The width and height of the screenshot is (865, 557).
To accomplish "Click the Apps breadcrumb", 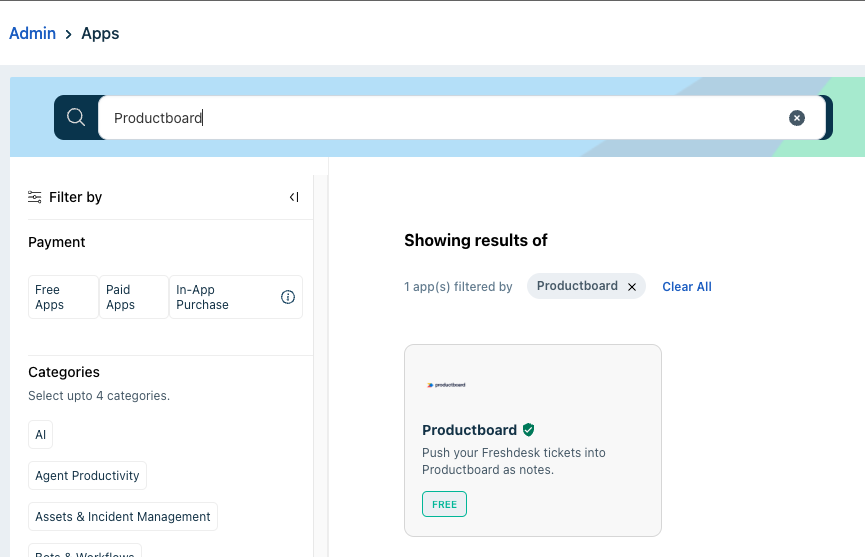I will coord(100,33).
